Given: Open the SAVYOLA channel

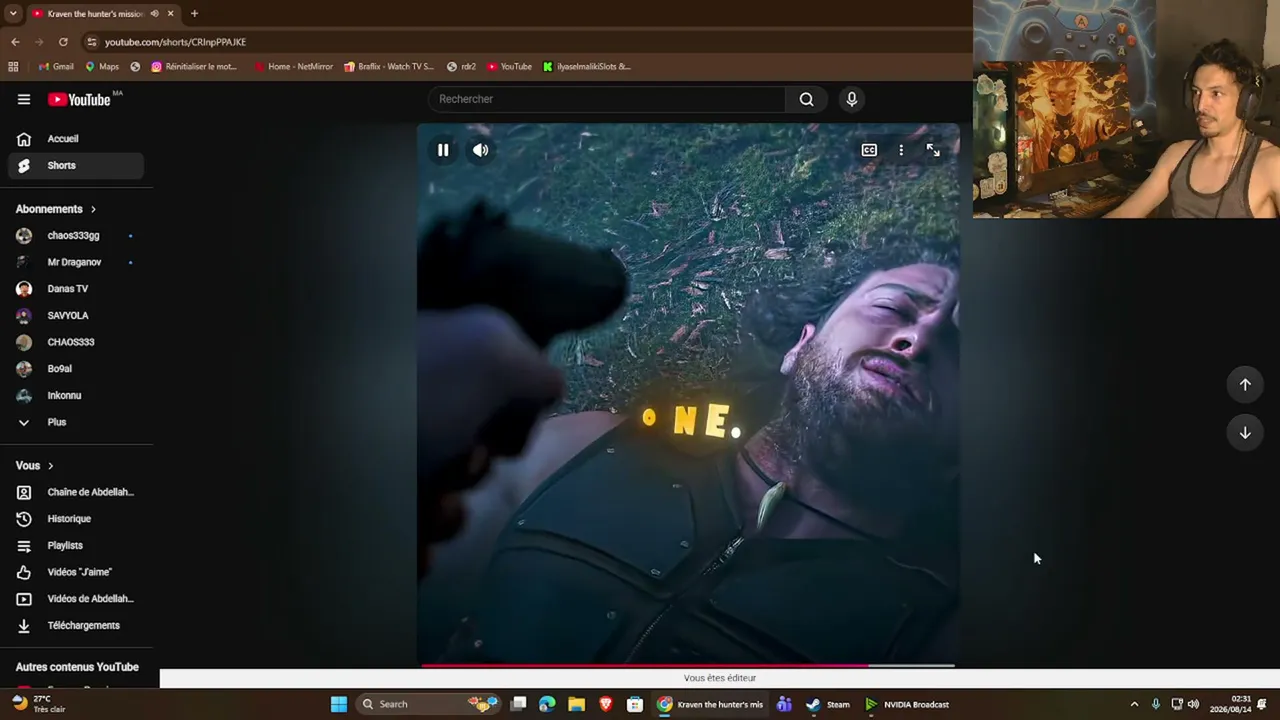Looking at the screenshot, I should (x=76, y=315).
